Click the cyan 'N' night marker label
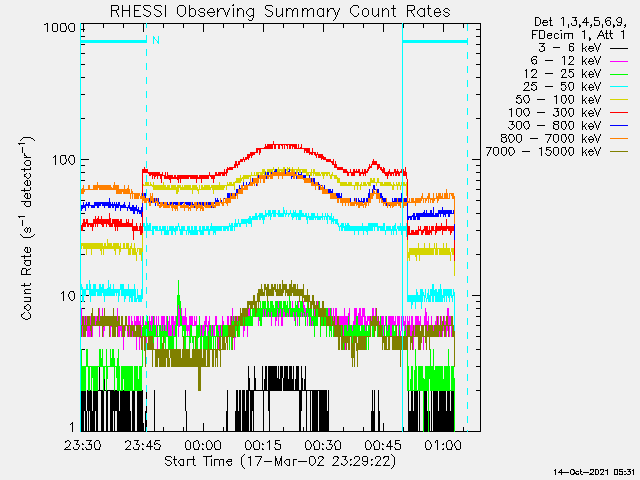The width and height of the screenshot is (640, 480). [156, 40]
